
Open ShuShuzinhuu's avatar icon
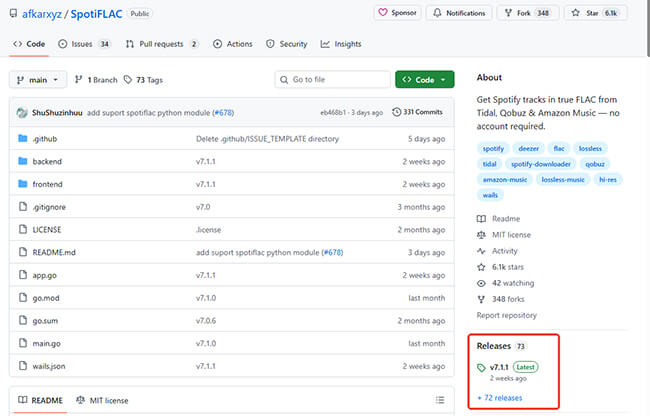(x=22, y=112)
